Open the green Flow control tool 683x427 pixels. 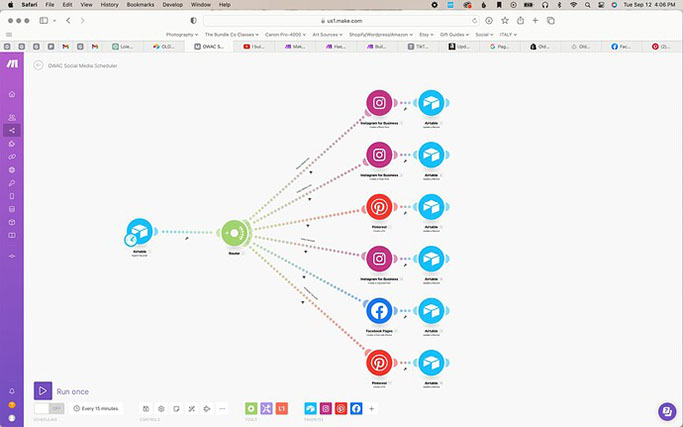coord(251,408)
